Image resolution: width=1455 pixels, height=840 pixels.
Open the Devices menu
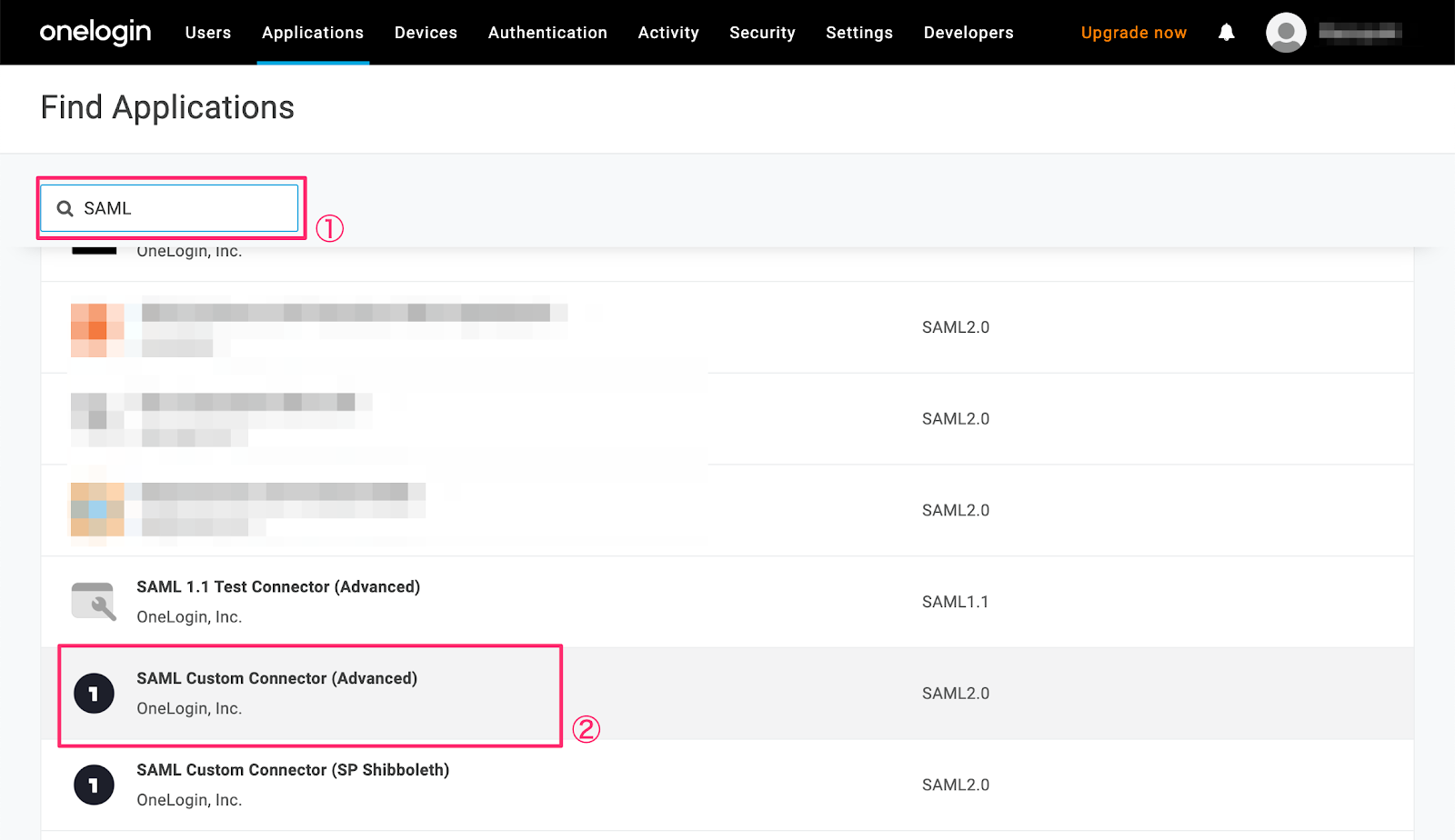click(x=426, y=33)
